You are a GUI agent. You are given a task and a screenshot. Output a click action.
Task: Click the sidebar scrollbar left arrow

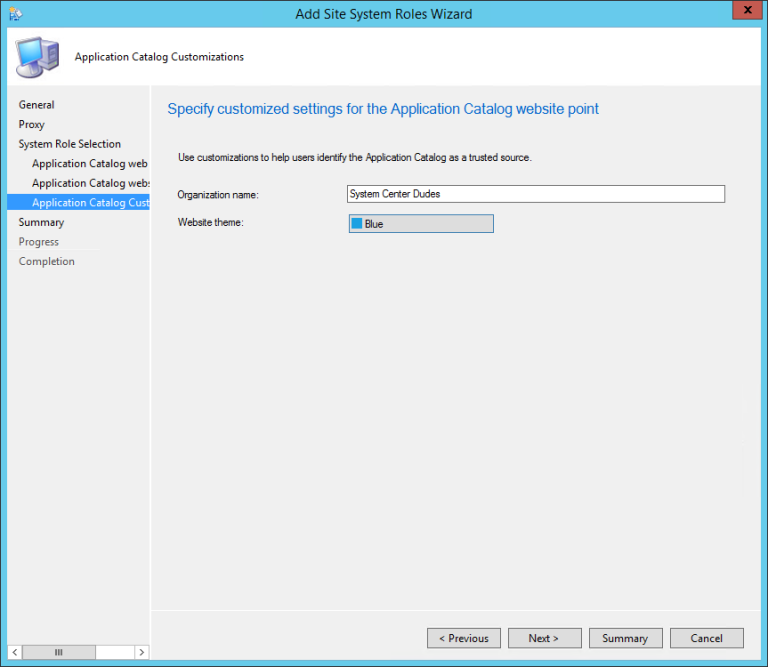click(15, 652)
